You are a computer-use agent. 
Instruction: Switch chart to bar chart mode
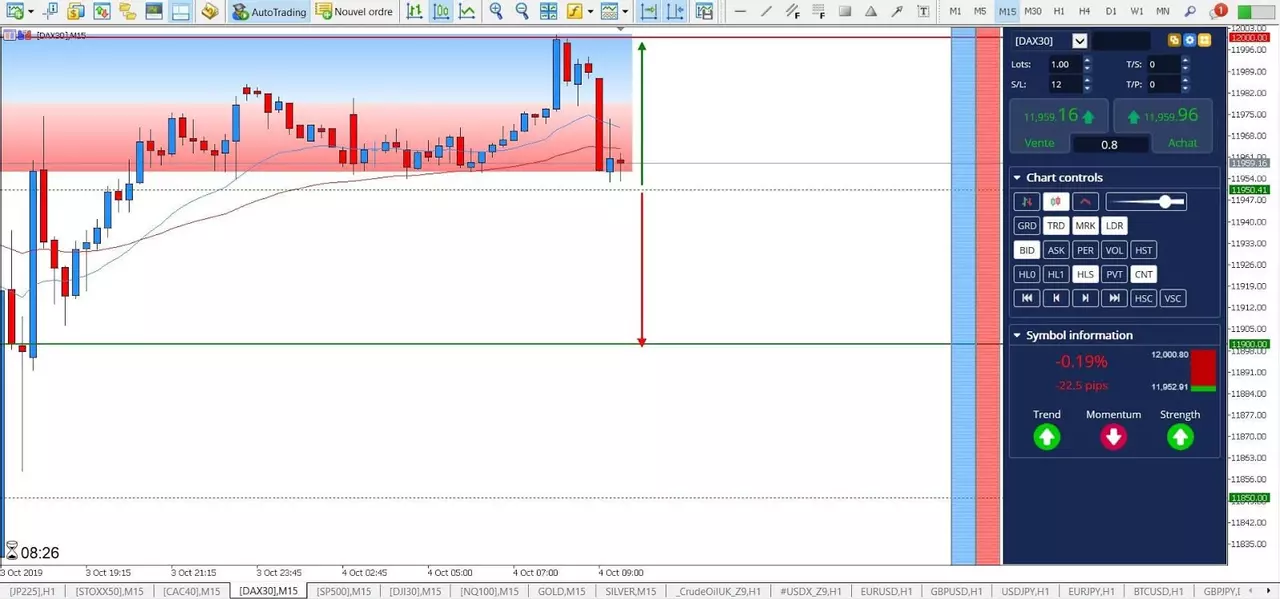coord(413,11)
